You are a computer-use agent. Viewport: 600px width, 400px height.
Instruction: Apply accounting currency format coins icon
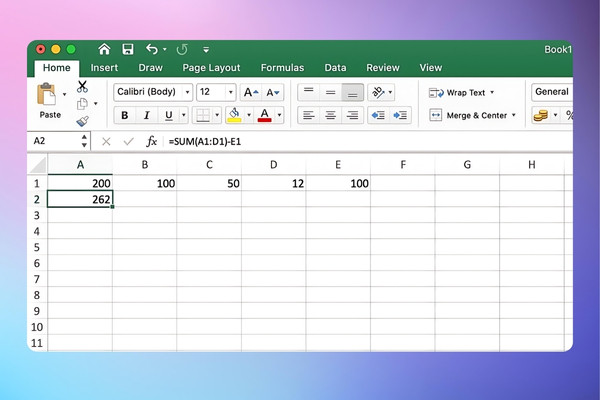click(541, 115)
